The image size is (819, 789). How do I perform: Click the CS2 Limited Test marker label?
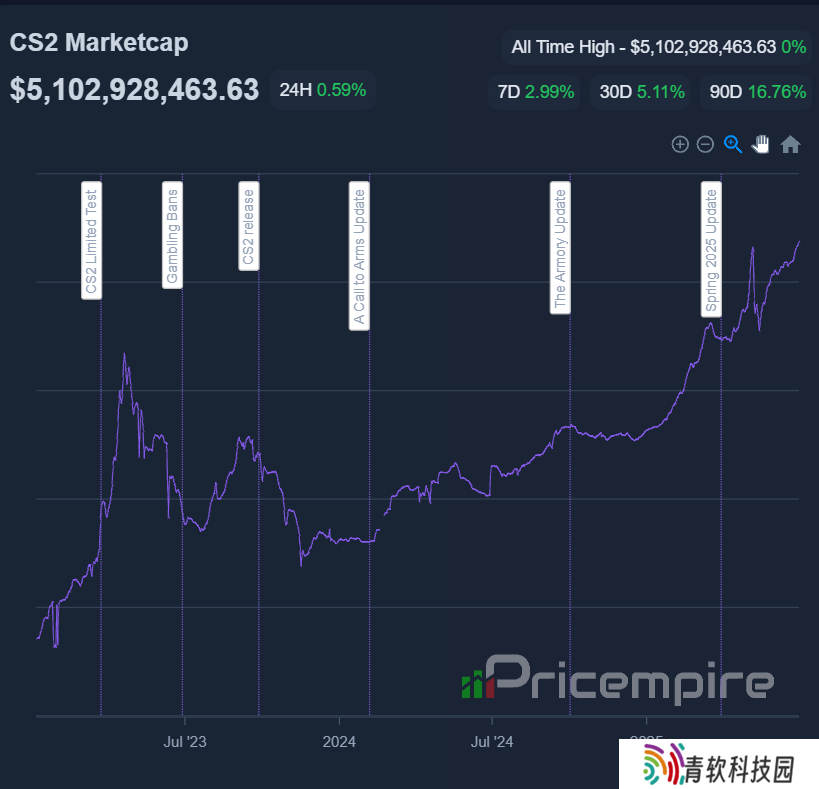tap(92, 240)
